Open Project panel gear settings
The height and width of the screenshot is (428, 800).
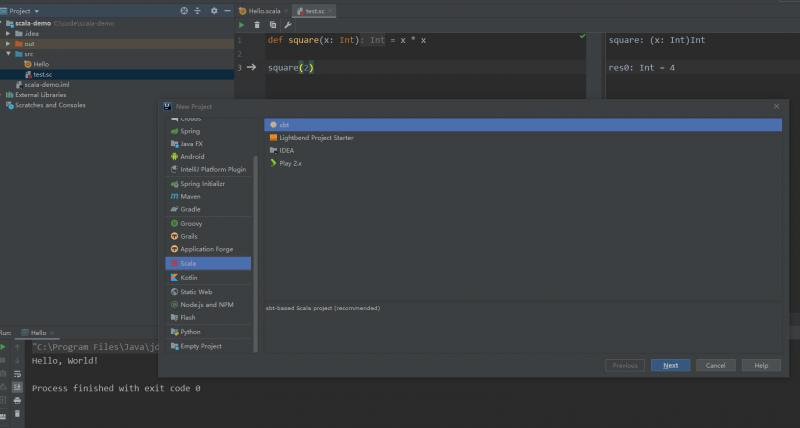214,11
